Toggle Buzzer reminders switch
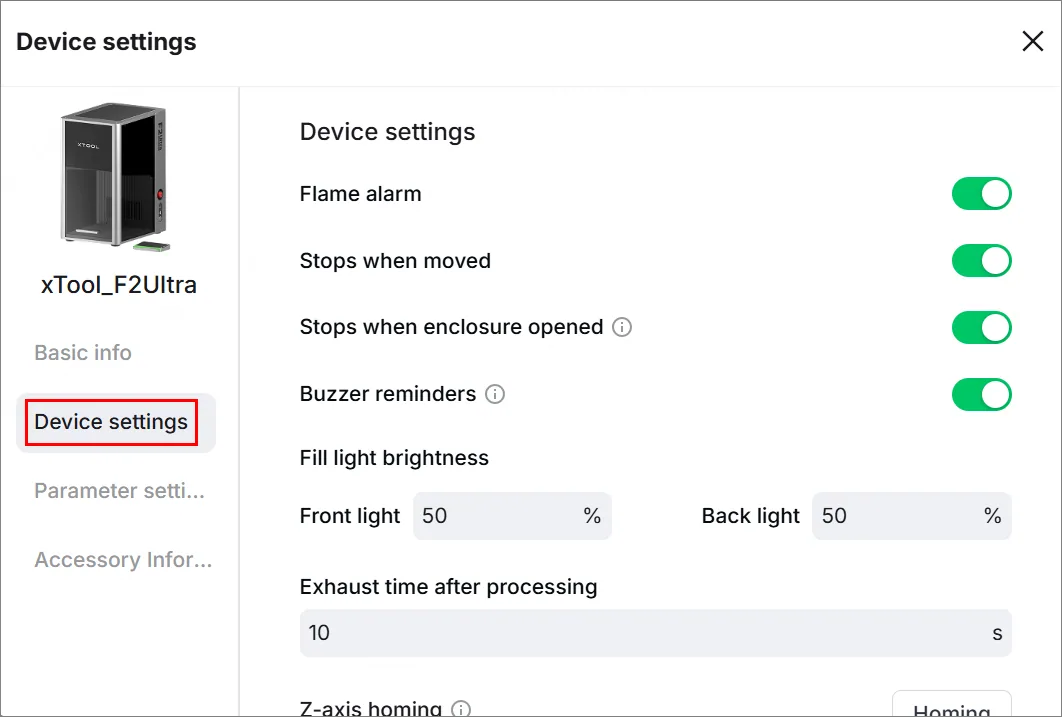The image size is (1062, 717). pos(981,395)
